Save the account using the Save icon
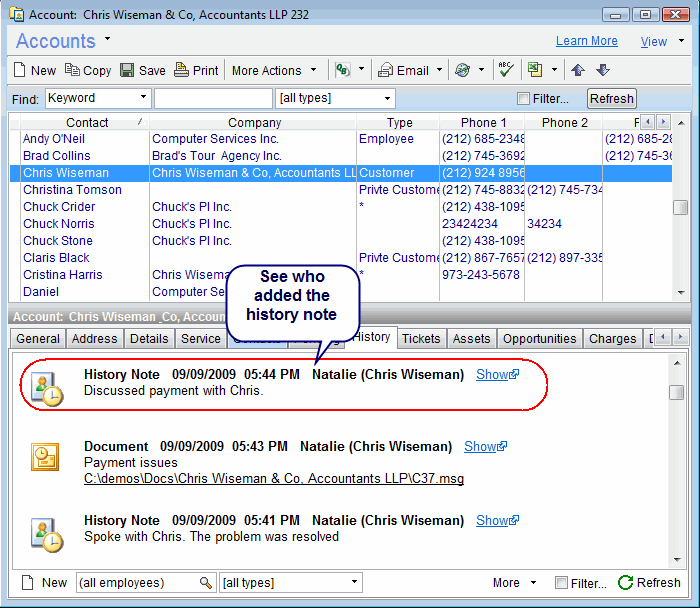 (127, 71)
